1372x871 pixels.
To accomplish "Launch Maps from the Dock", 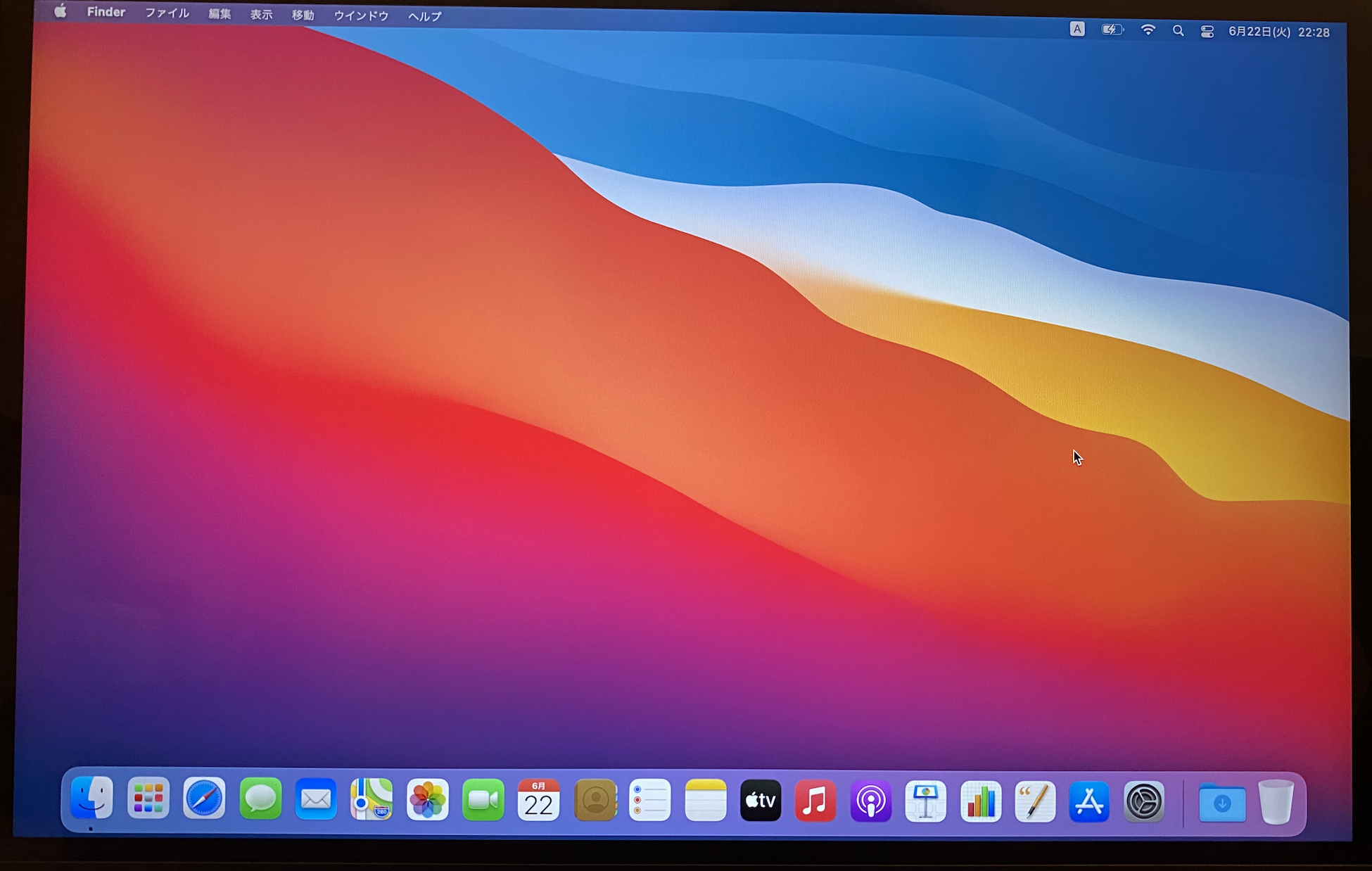I will 371,799.
